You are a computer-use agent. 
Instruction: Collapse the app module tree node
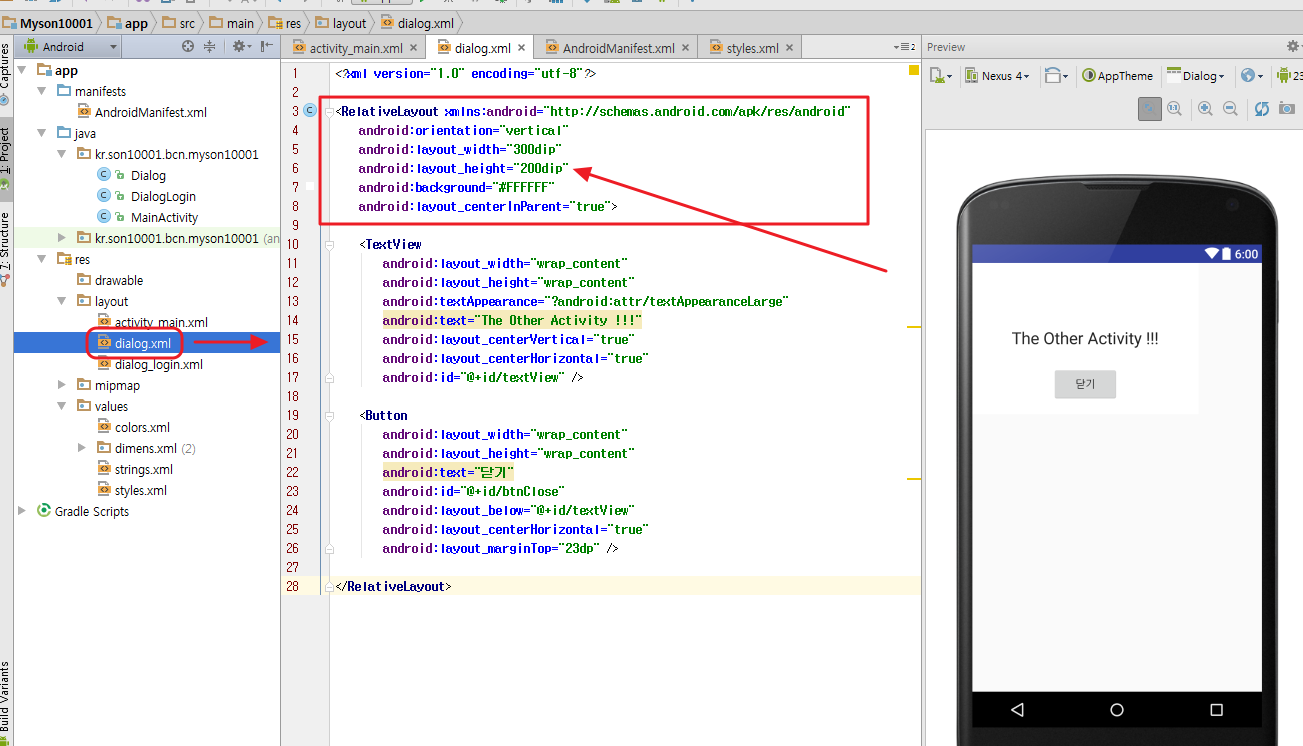(x=23, y=70)
